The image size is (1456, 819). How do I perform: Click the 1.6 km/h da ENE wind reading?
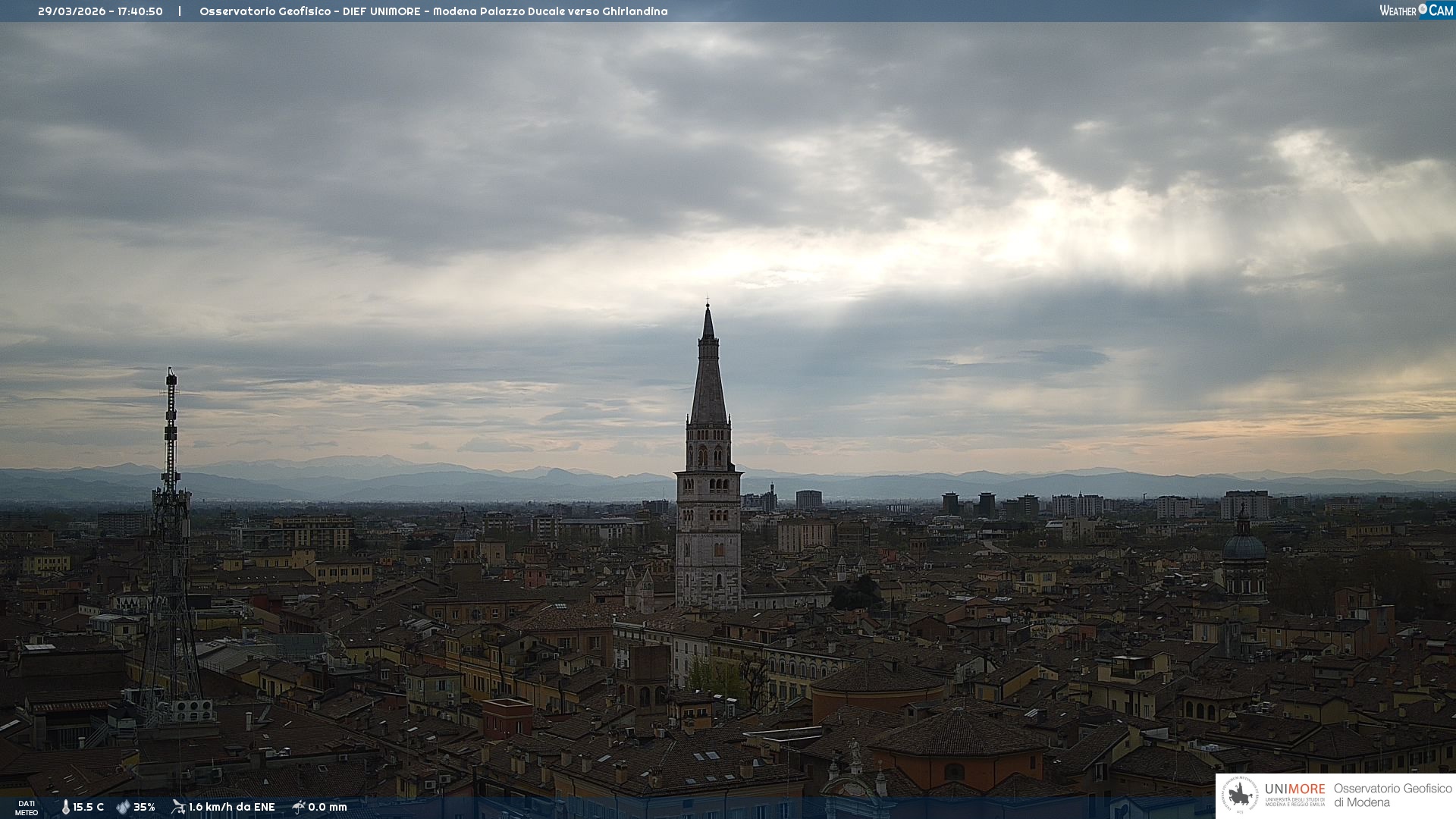point(231,807)
